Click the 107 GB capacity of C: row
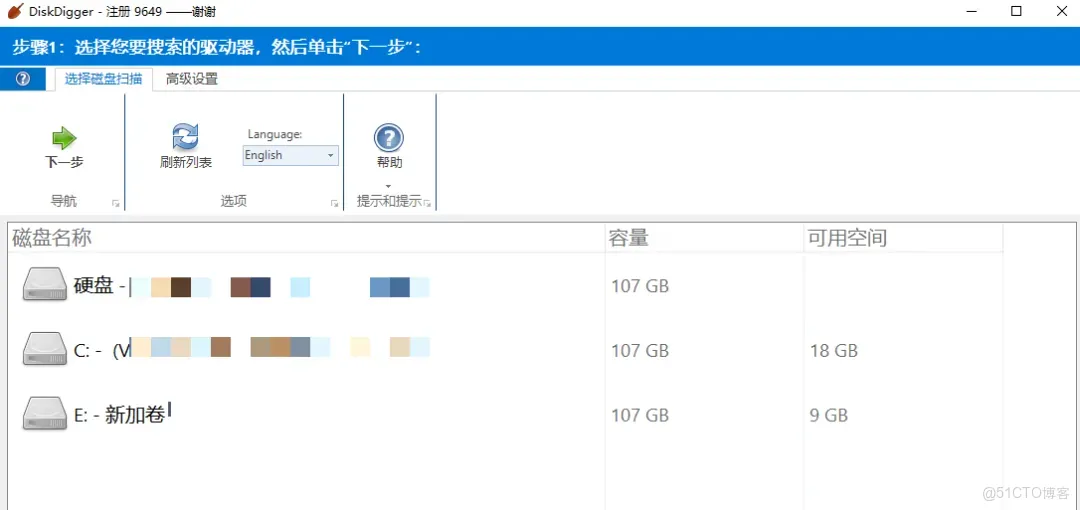The image size is (1080, 510). point(640,351)
